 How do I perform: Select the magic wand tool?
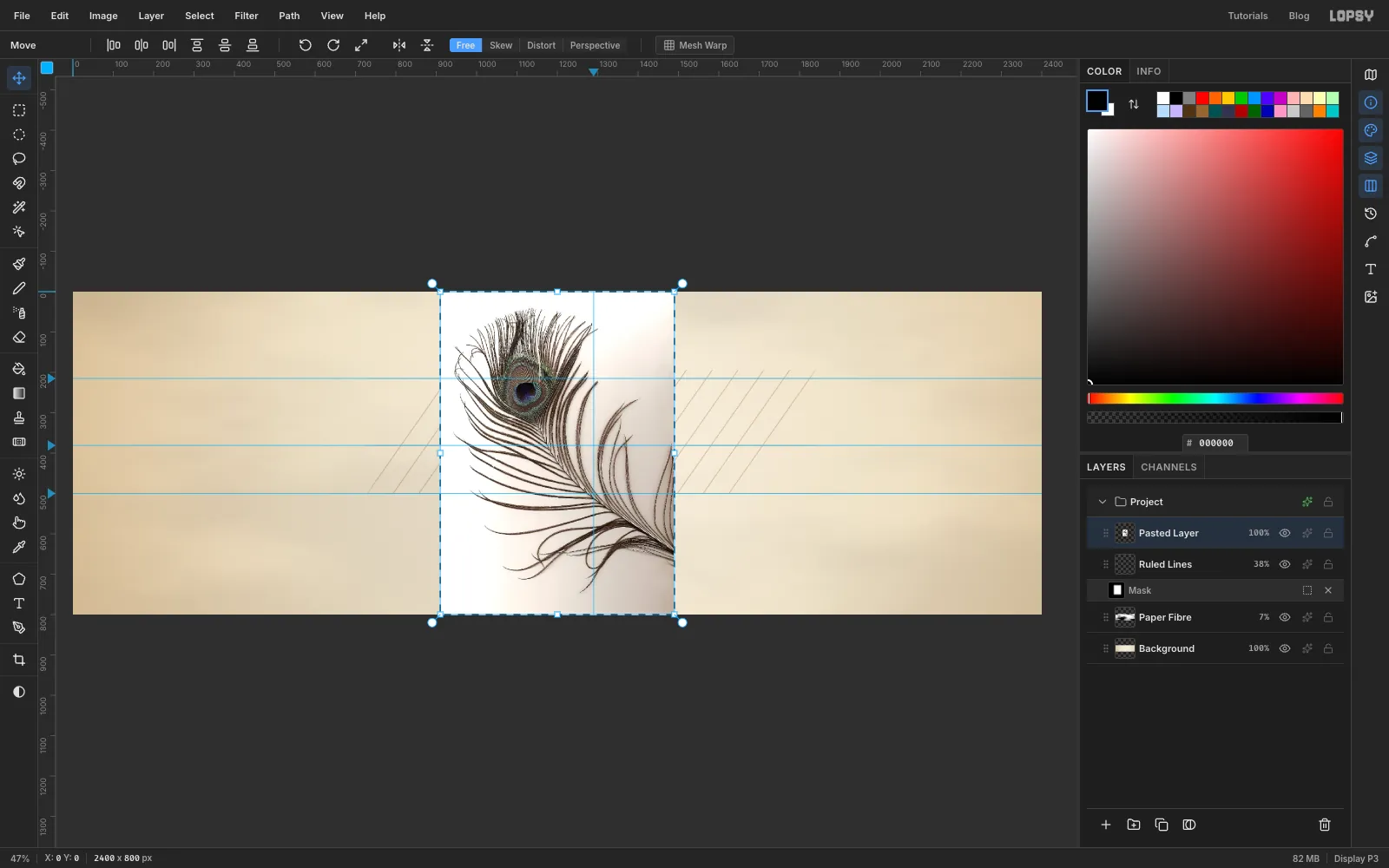pyautogui.click(x=19, y=207)
